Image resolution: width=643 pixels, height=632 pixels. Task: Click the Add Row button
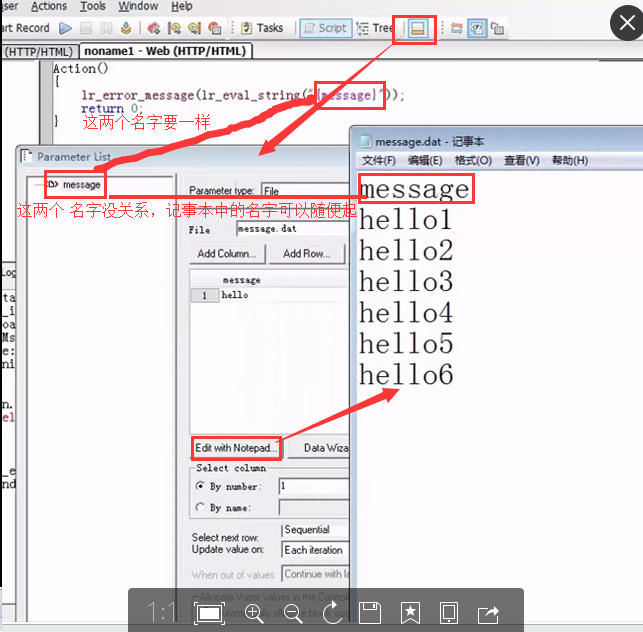tap(307, 254)
